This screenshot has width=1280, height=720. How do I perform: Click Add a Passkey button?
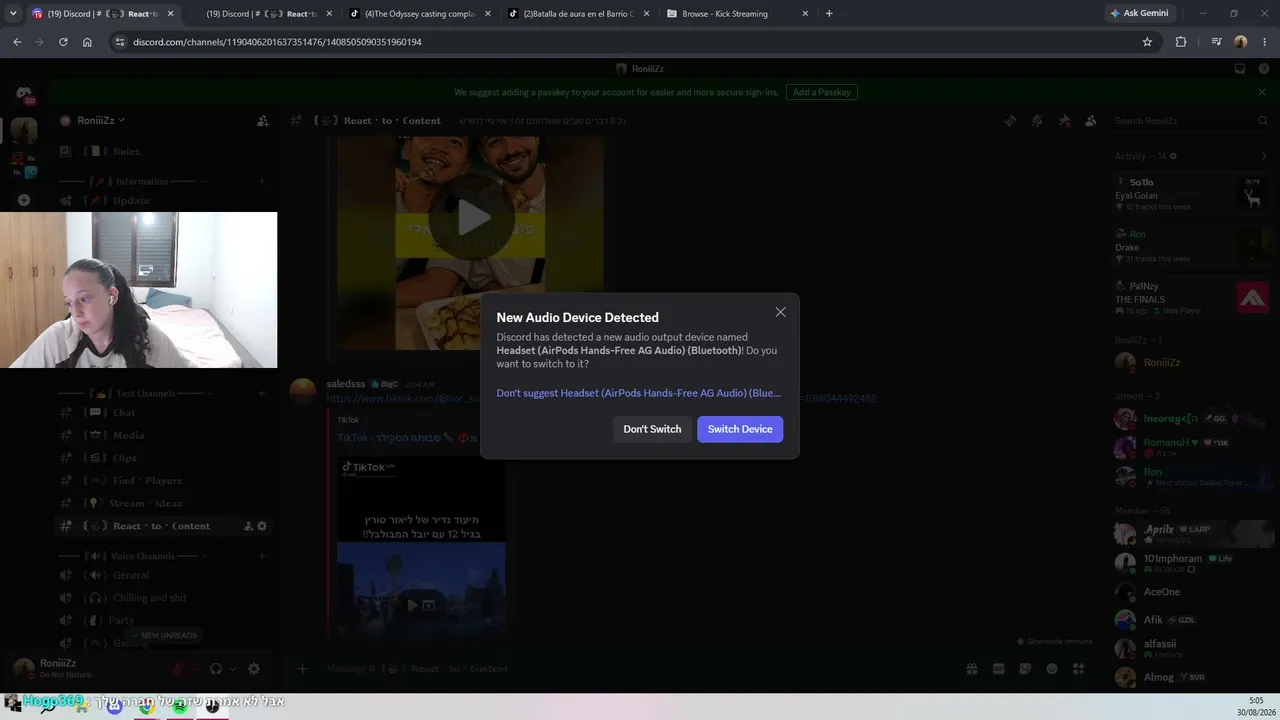click(821, 92)
